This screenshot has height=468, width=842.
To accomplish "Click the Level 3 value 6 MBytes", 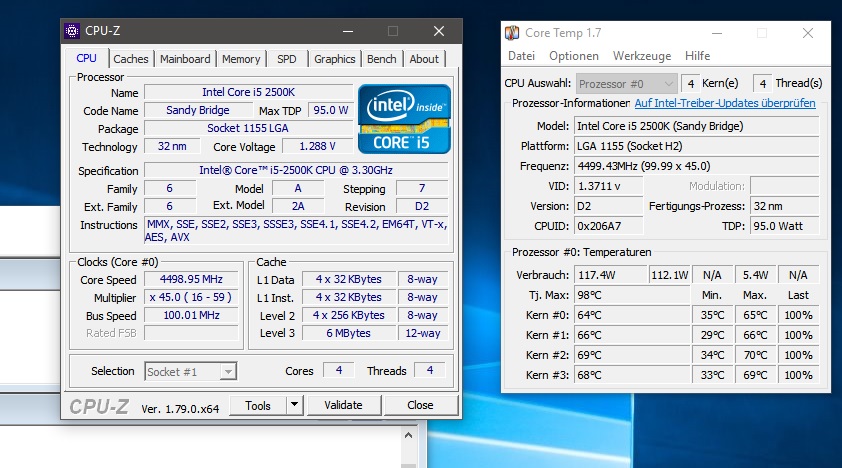I will click(349, 333).
